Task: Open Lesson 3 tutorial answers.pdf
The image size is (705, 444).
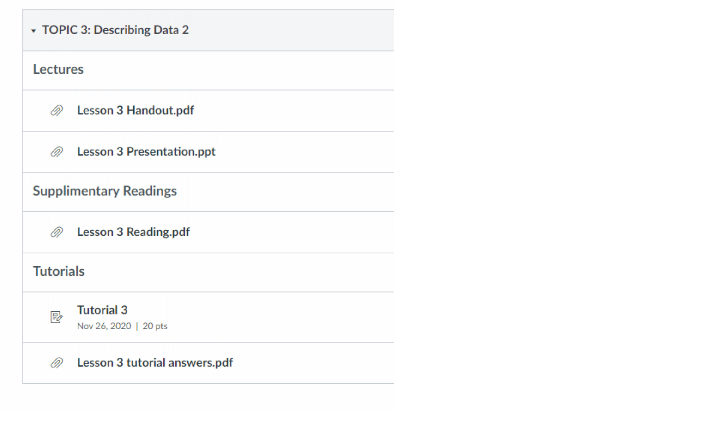Action: (x=155, y=363)
